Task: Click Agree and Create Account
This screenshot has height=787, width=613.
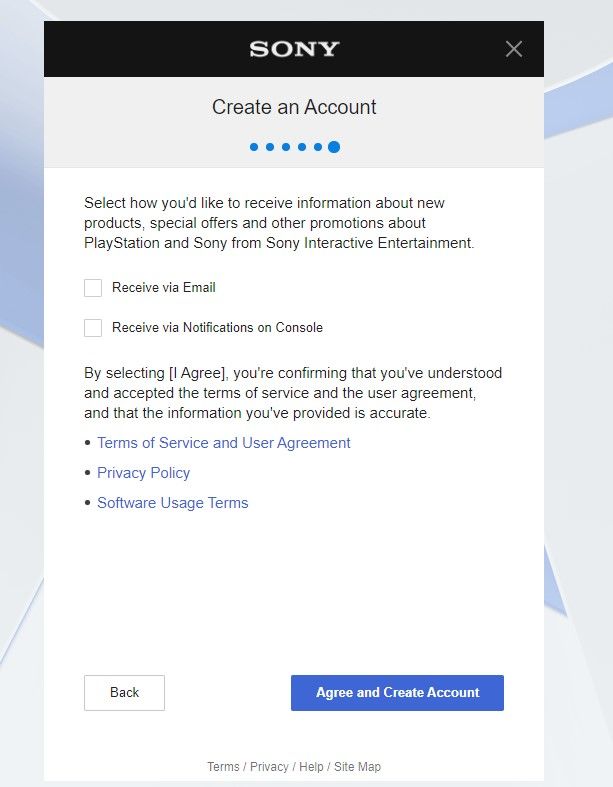Action: 397,693
